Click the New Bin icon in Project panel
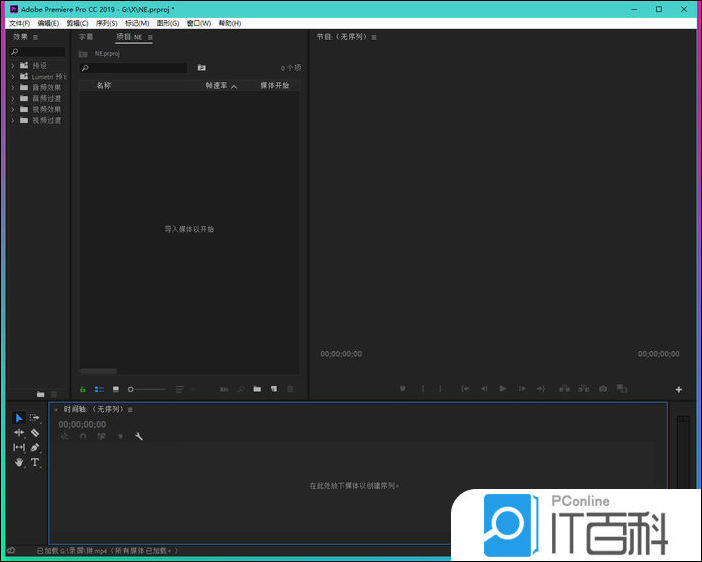Viewport: 702px width, 562px height. (257, 389)
